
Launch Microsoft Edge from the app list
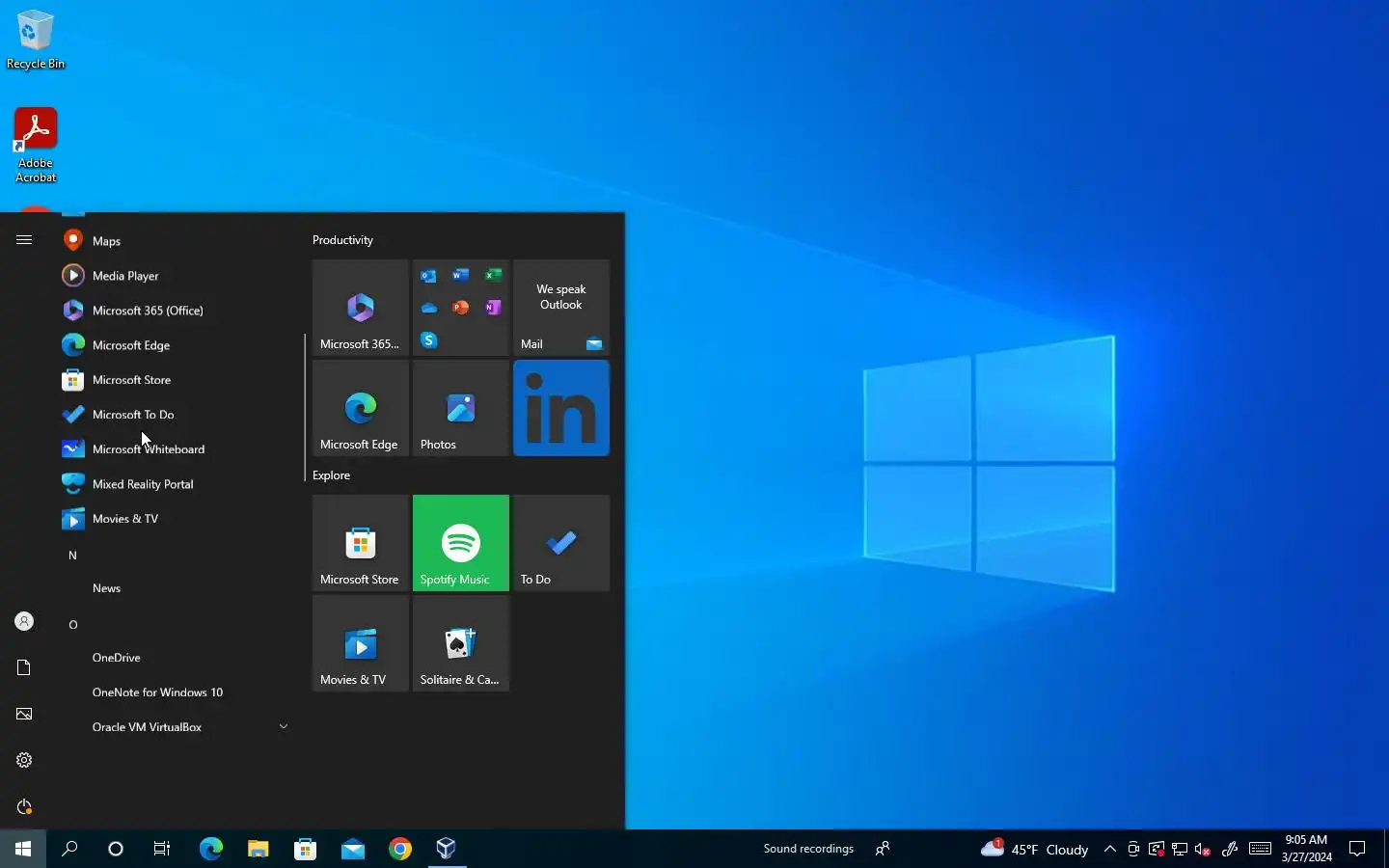click(174, 345)
